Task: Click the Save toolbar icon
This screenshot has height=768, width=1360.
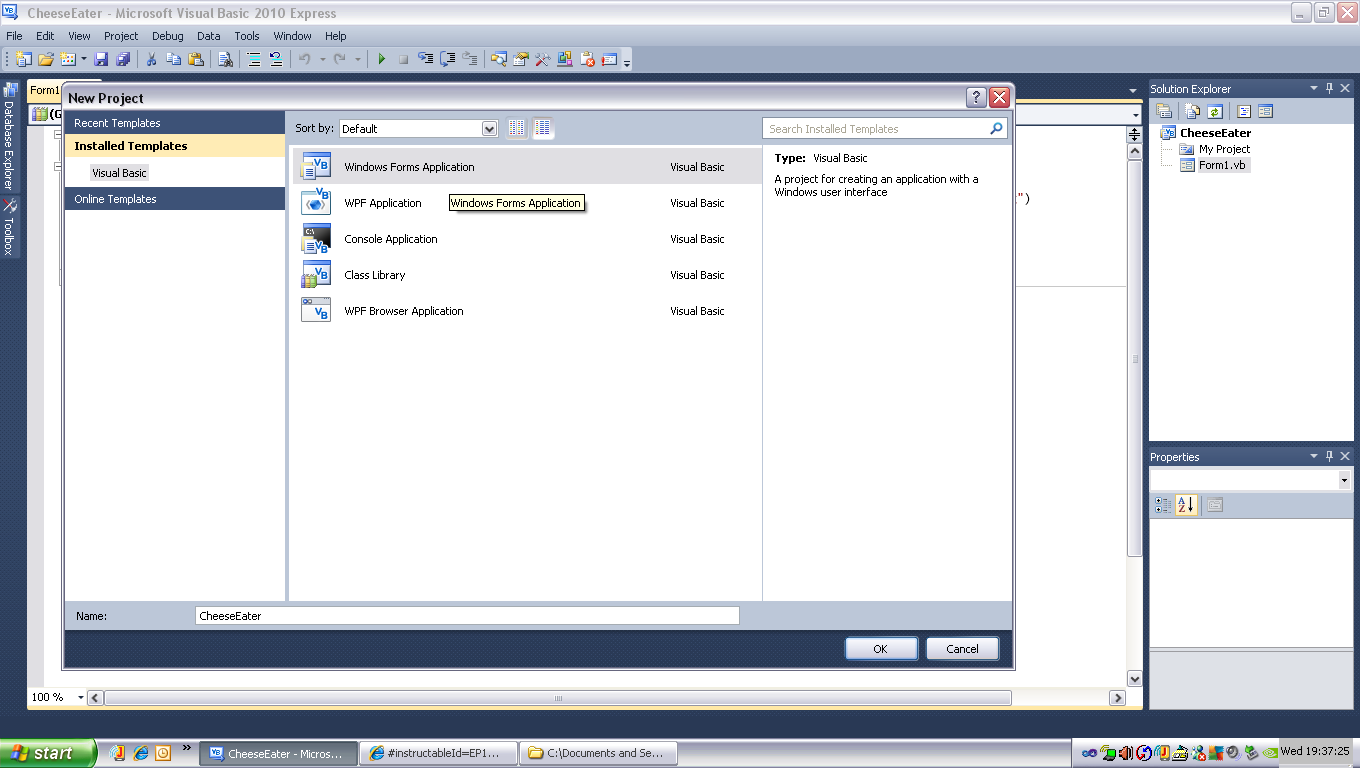Action: click(x=101, y=60)
